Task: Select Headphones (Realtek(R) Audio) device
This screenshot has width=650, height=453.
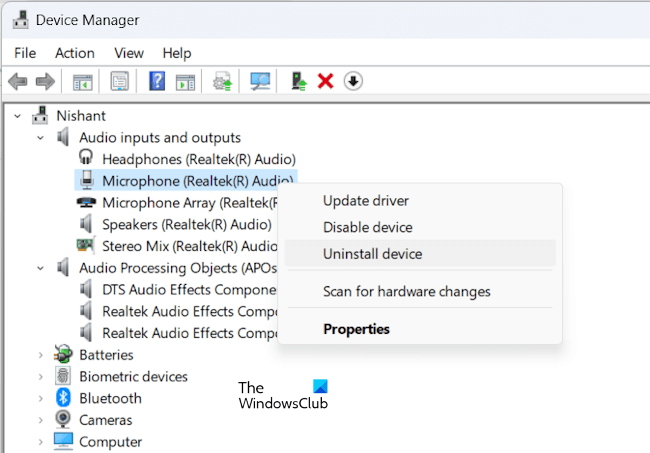Action: coord(198,159)
